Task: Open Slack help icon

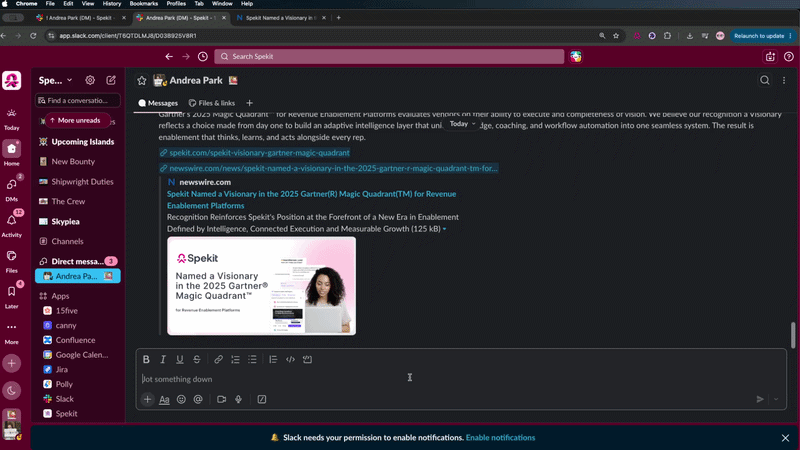Action: tap(789, 57)
